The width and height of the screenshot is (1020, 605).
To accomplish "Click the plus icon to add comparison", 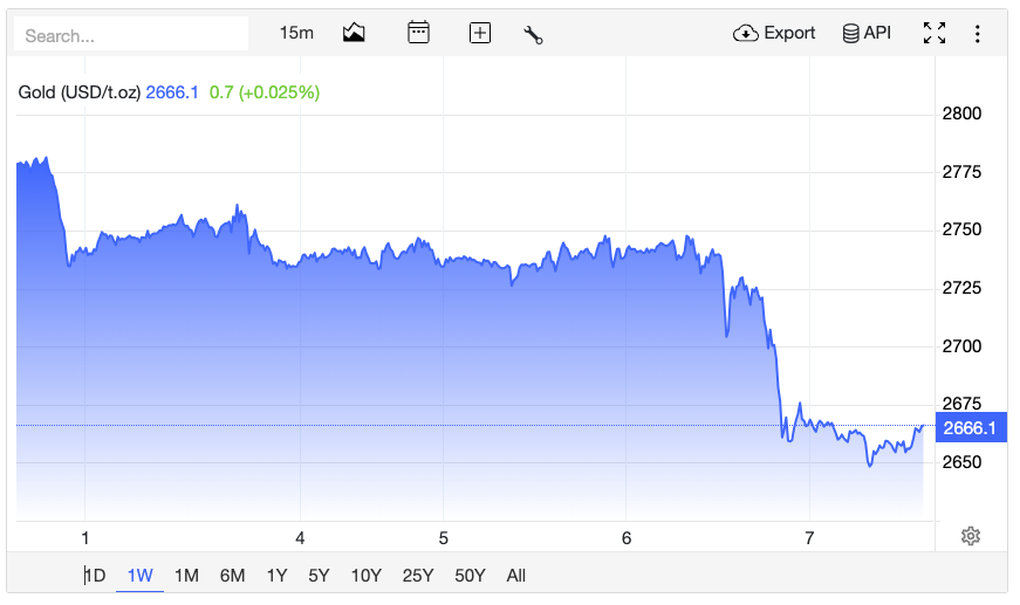I will [480, 33].
